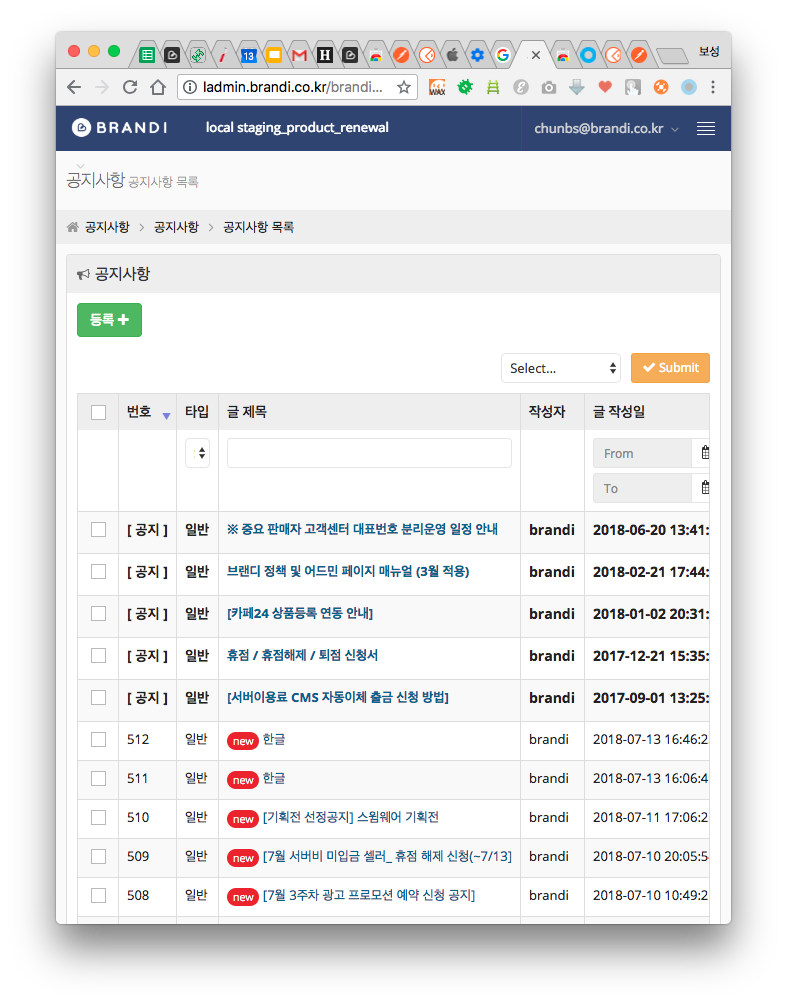The width and height of the screenshot is (787, 1004).
Task: Click the home icon in breadcrumb
Action: point(73,227)
